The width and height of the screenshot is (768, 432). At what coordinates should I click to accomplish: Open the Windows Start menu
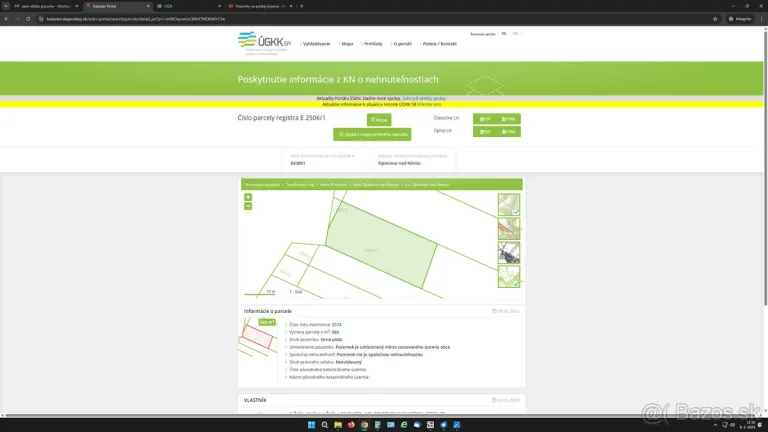coord(311,425)
